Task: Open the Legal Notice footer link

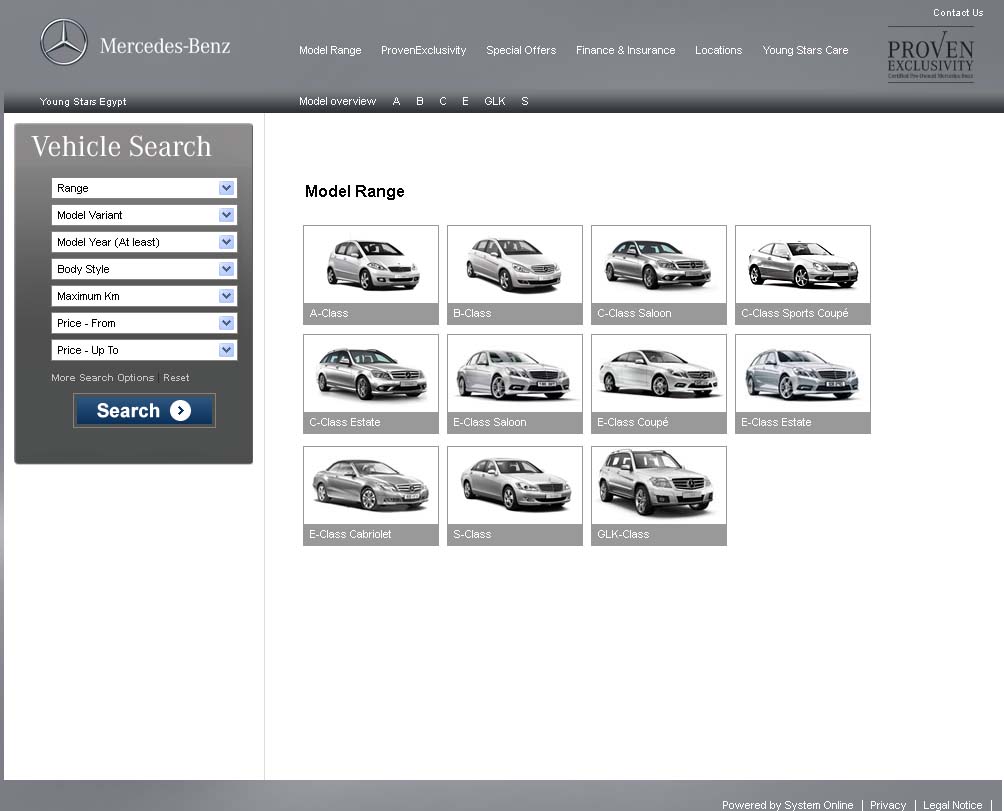Action: (x=952, y=805)
